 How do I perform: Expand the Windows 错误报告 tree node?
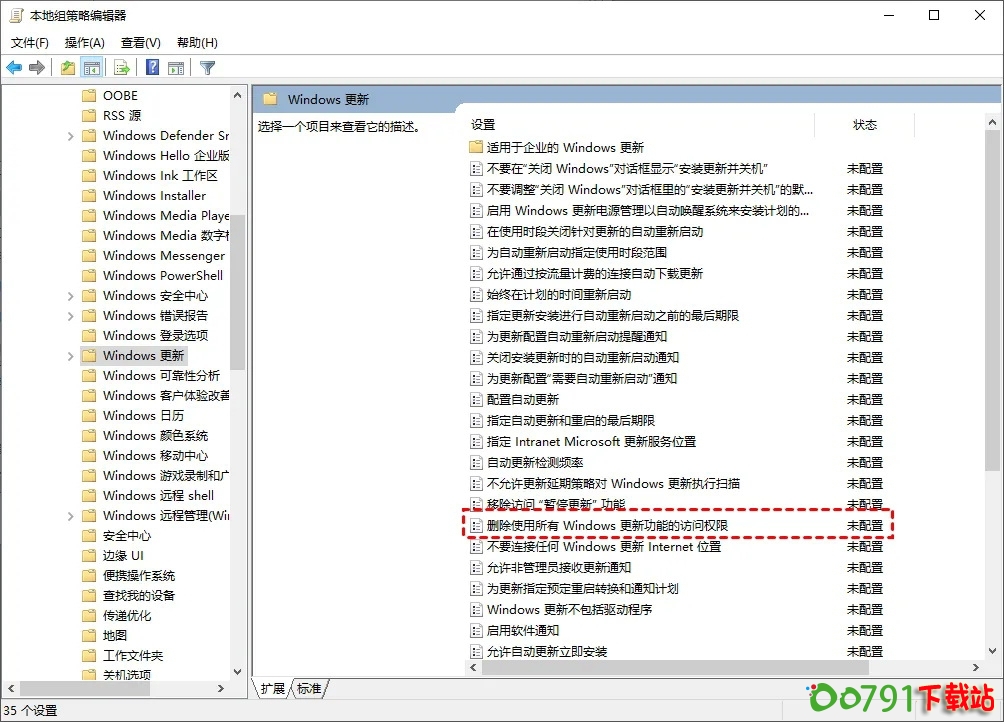71,316
